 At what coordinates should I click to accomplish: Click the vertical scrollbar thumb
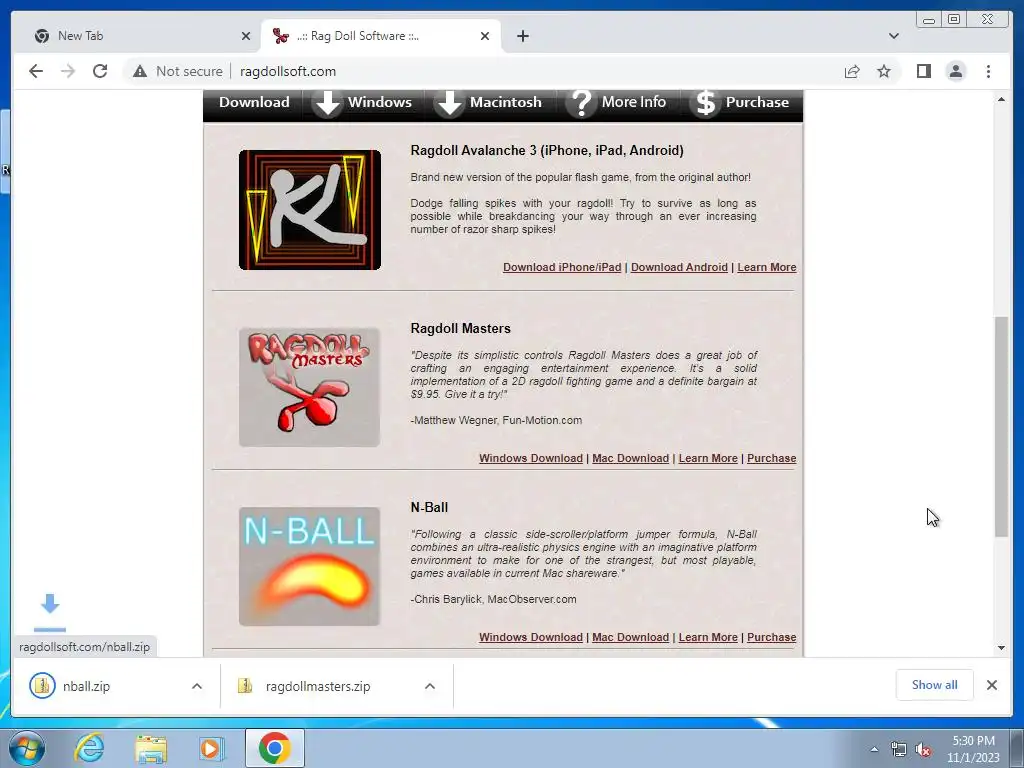coord(1001,426)
